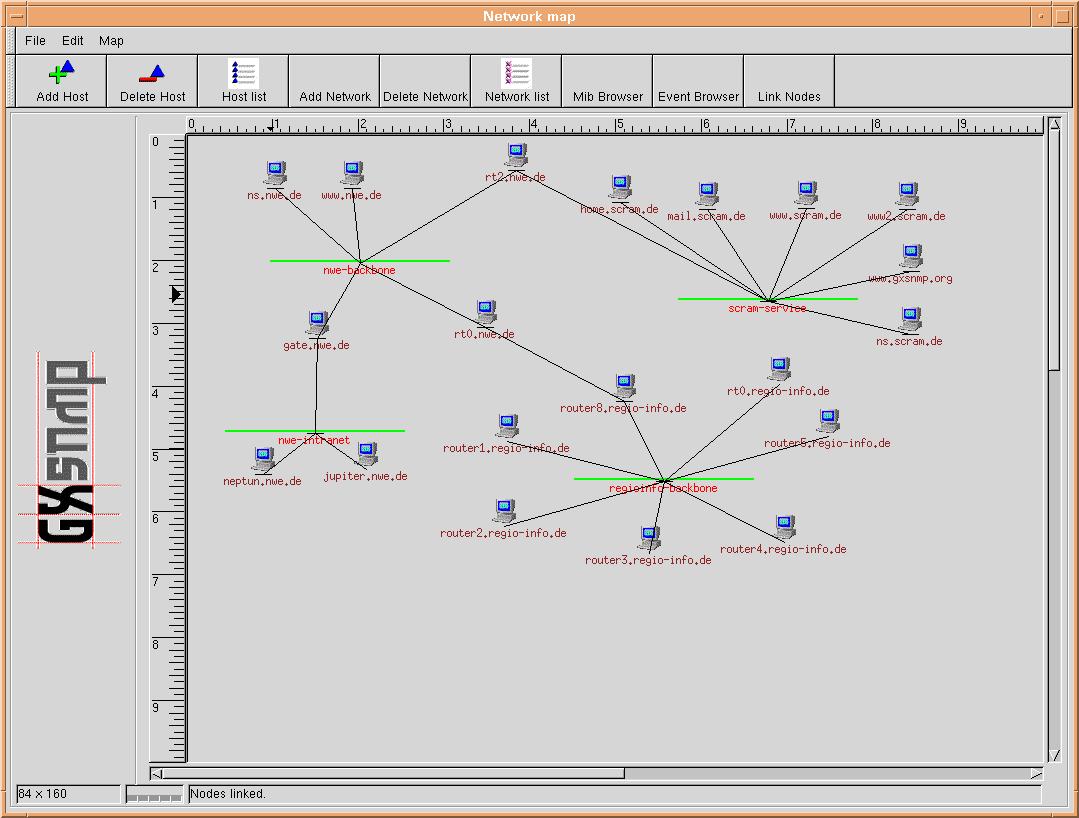Select the mail.scram.de host icon
The image size is (1079, 818).
tap(707, 195)
